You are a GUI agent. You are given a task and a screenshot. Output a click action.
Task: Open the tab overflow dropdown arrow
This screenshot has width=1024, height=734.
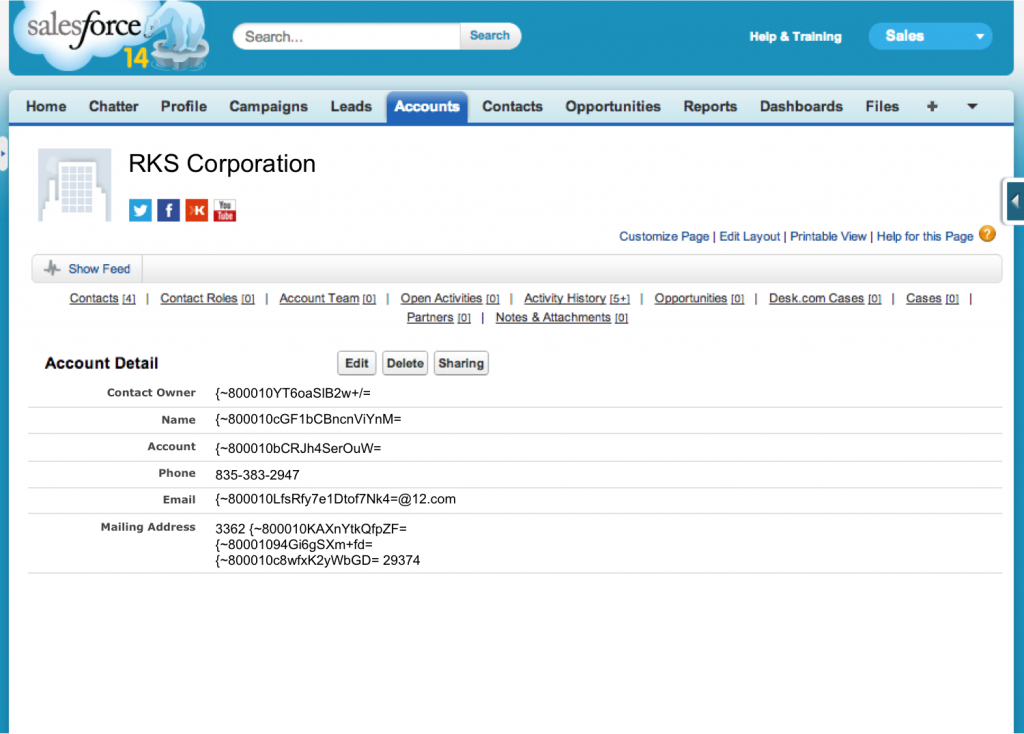[x=971, y=106]
